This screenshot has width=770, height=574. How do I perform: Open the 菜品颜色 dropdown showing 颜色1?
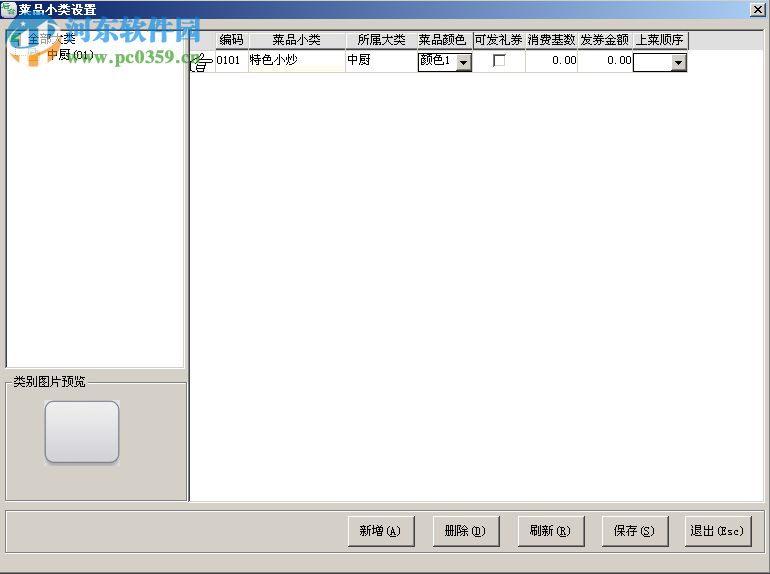tap(464, 62)
